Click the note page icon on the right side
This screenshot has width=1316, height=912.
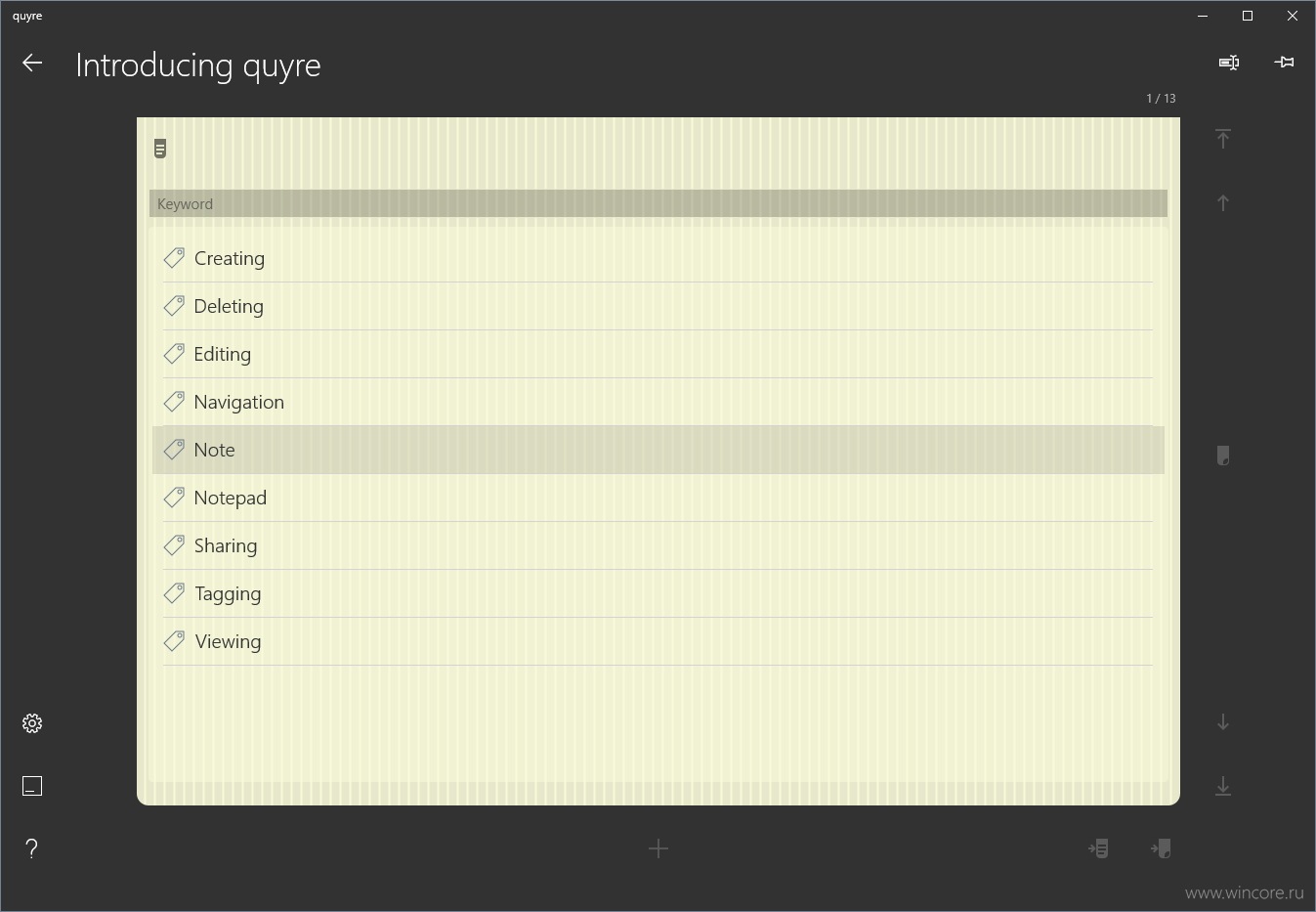(x=1222, y=456)
